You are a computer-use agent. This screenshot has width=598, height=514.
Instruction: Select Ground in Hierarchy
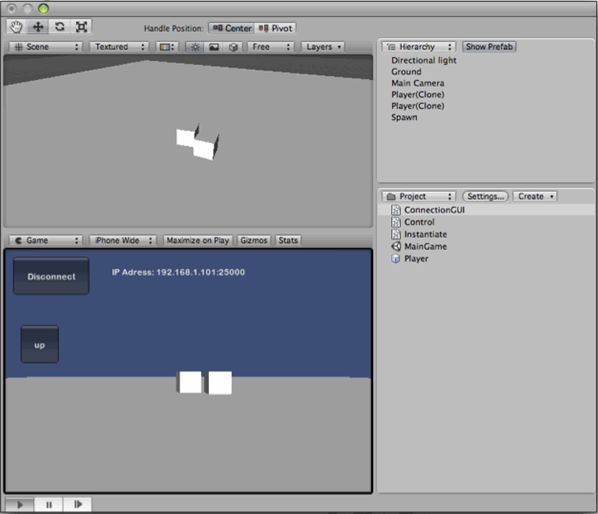406,72
